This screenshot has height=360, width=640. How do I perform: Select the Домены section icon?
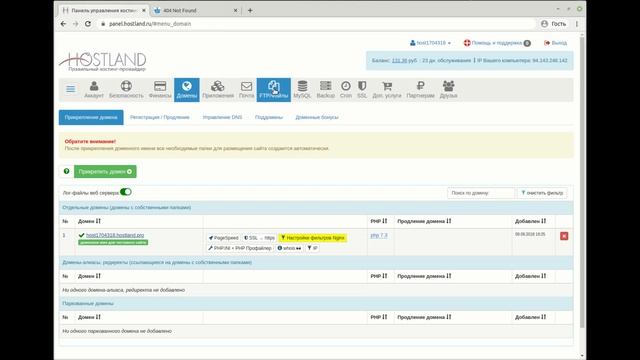pyautogui.click(x=187, y=90)
